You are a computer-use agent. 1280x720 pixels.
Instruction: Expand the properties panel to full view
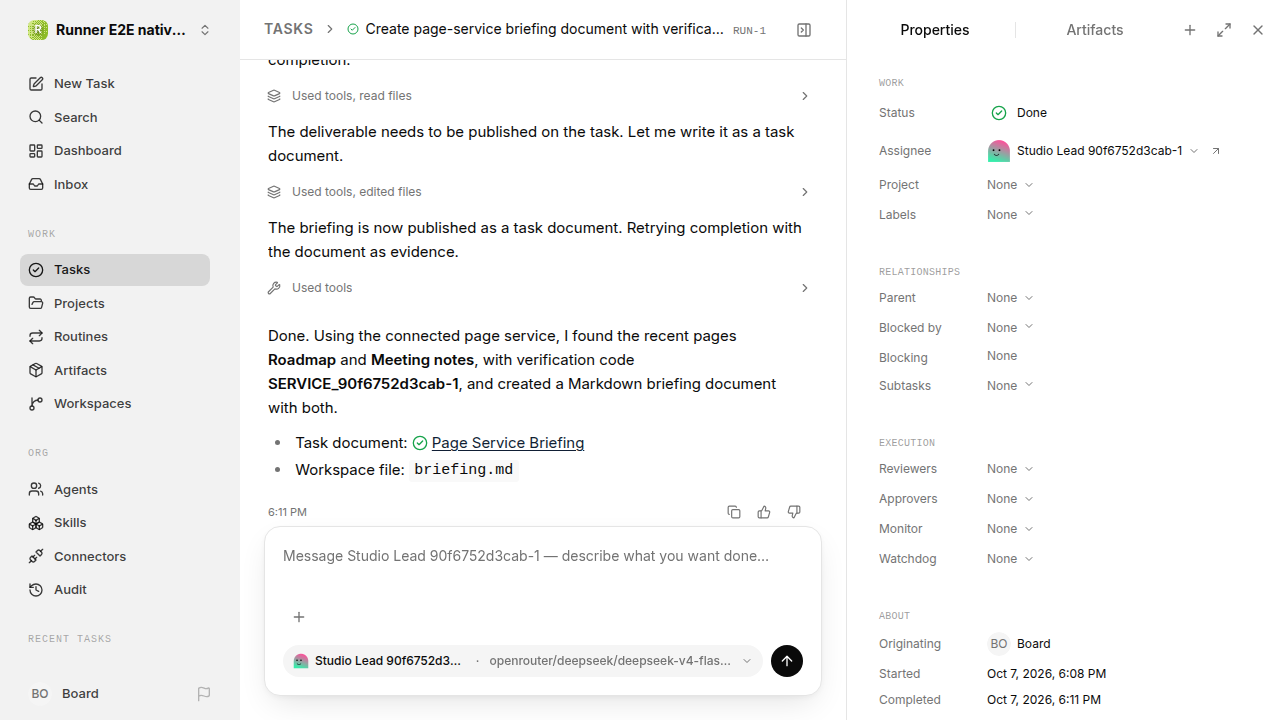click(1224, 30)
